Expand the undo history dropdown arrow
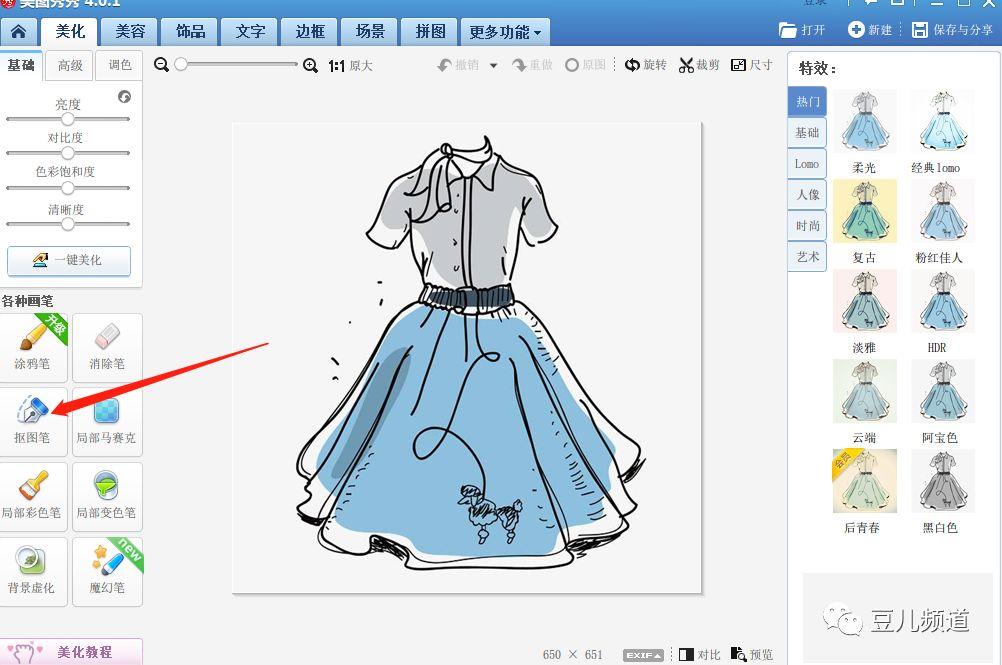The width and height of the screenshot is (1002, 665). tap(493, 66)
